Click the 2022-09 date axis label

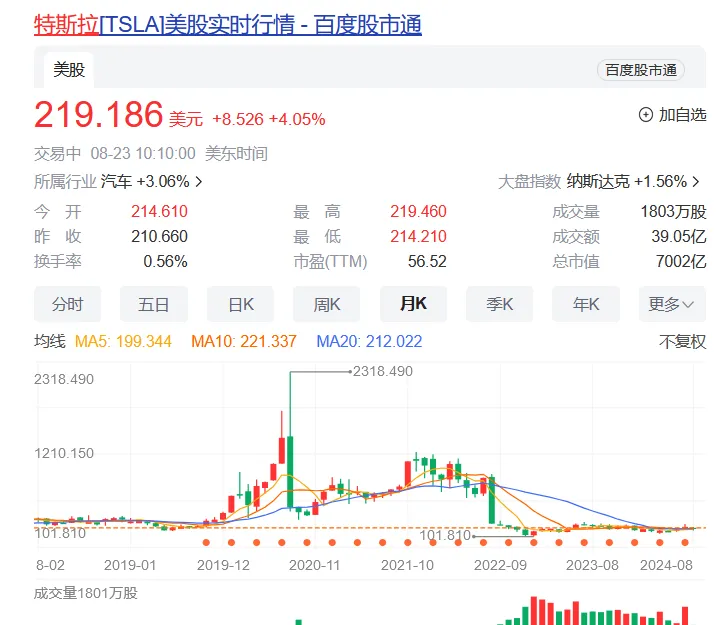tap(500, 565)
